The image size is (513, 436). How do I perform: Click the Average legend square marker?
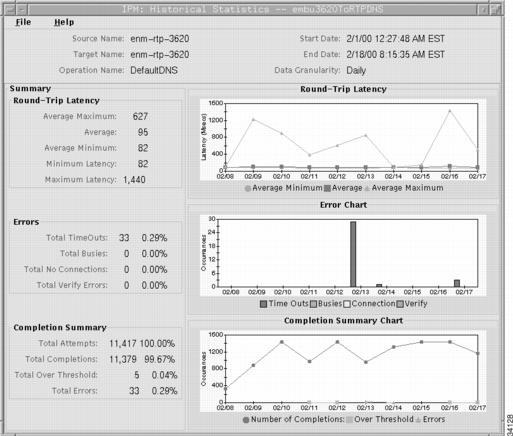coord(327,188)
